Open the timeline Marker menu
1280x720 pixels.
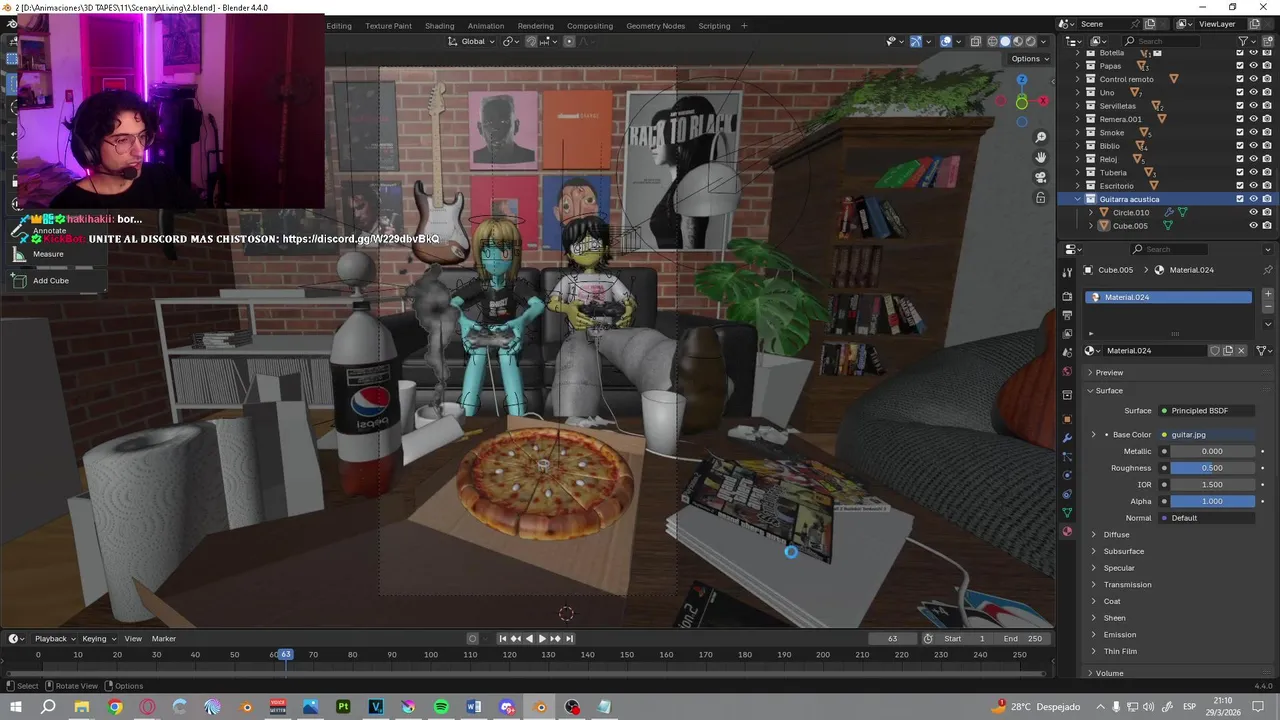pos(164,639)
